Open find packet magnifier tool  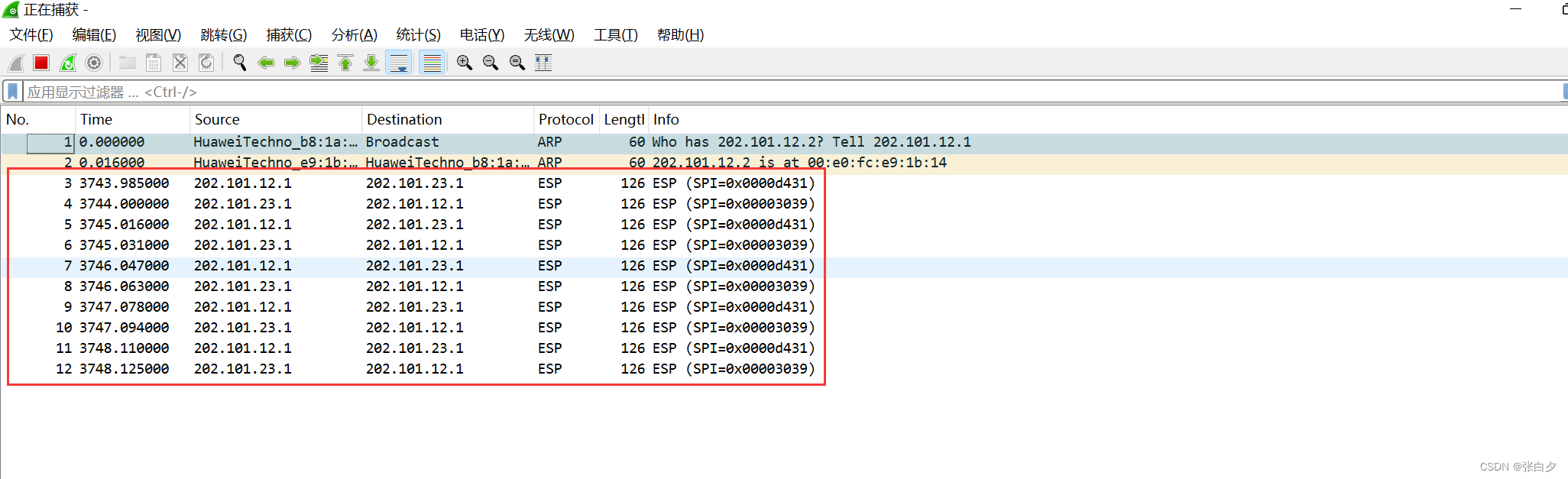click(239, 63)
